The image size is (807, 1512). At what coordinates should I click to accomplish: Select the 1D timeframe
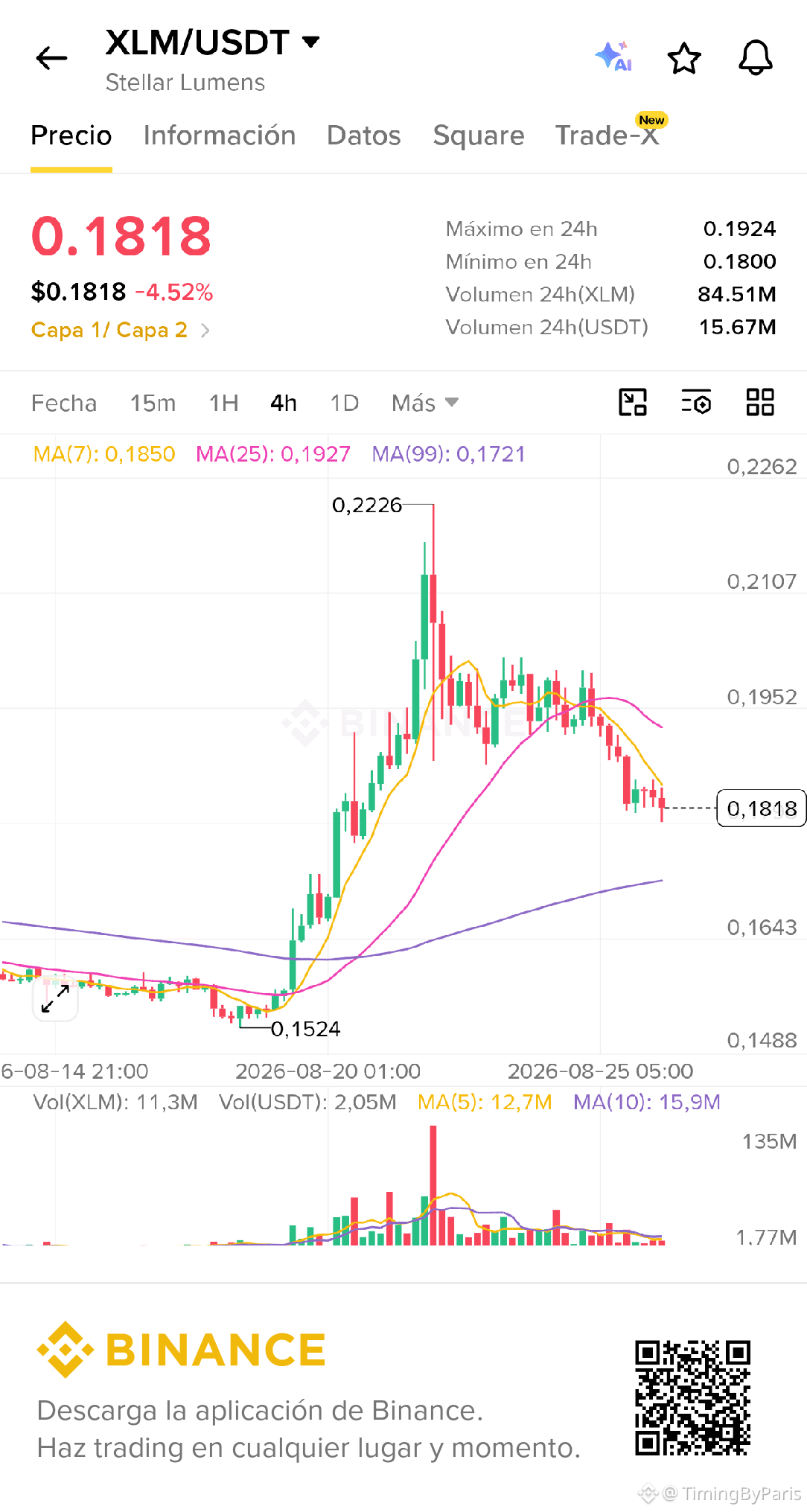[345, 403]
